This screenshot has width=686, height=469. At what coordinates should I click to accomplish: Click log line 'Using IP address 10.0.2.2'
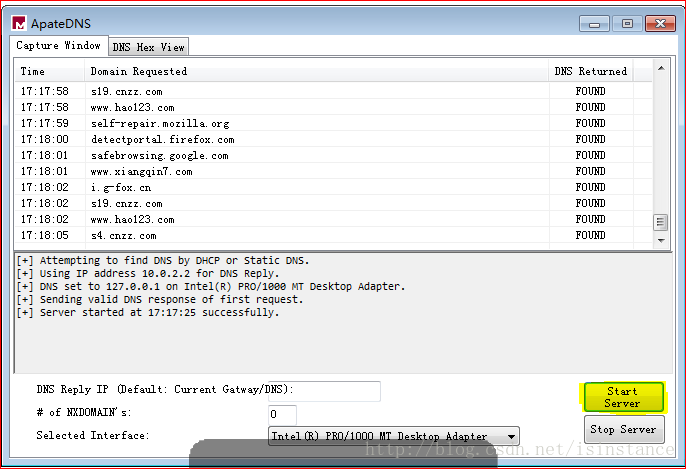pyautogui.click(x=148, y=273)
